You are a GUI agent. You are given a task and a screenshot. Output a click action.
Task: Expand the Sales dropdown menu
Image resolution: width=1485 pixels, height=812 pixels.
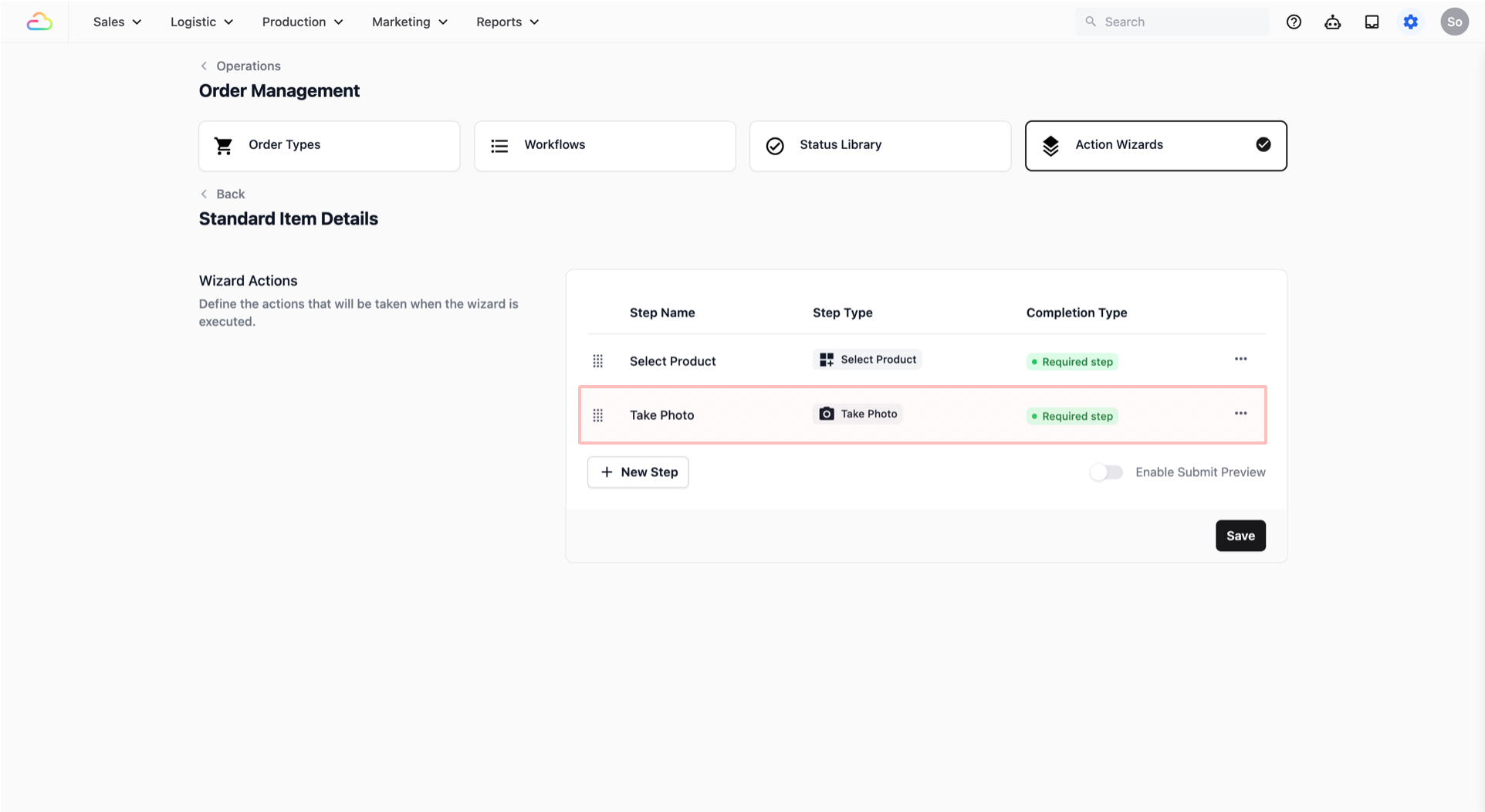pos(117,22)
